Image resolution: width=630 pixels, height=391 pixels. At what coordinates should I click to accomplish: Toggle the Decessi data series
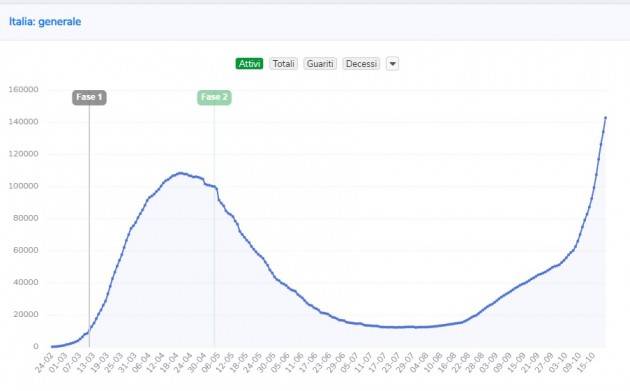[361, 63]
